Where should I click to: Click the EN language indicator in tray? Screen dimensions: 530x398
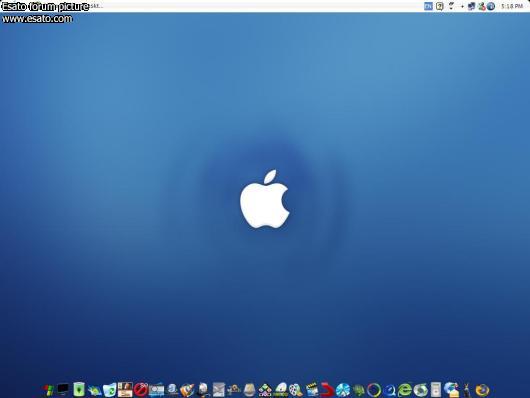tap(428, 6)
